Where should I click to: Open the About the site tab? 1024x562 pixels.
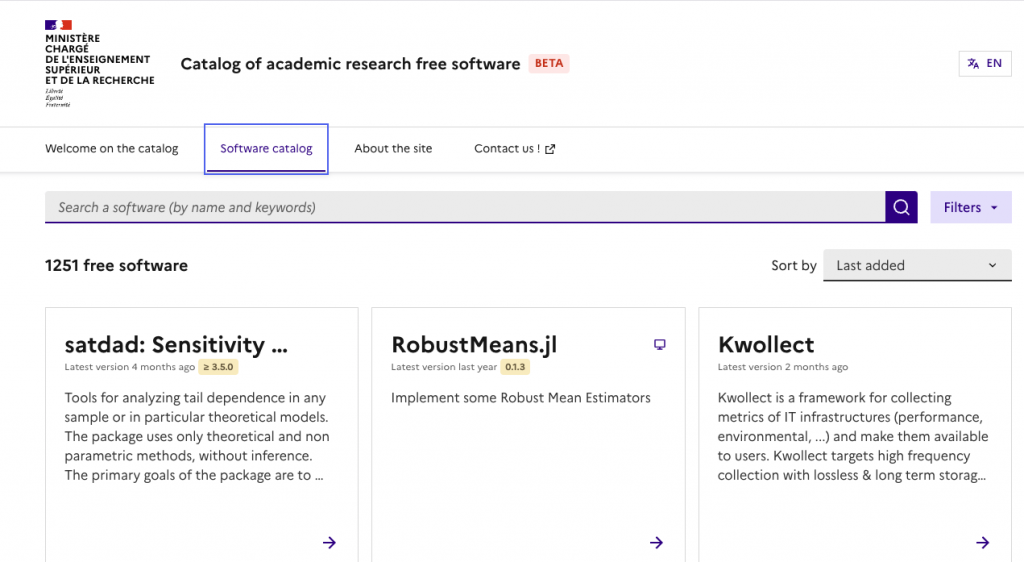393,149
